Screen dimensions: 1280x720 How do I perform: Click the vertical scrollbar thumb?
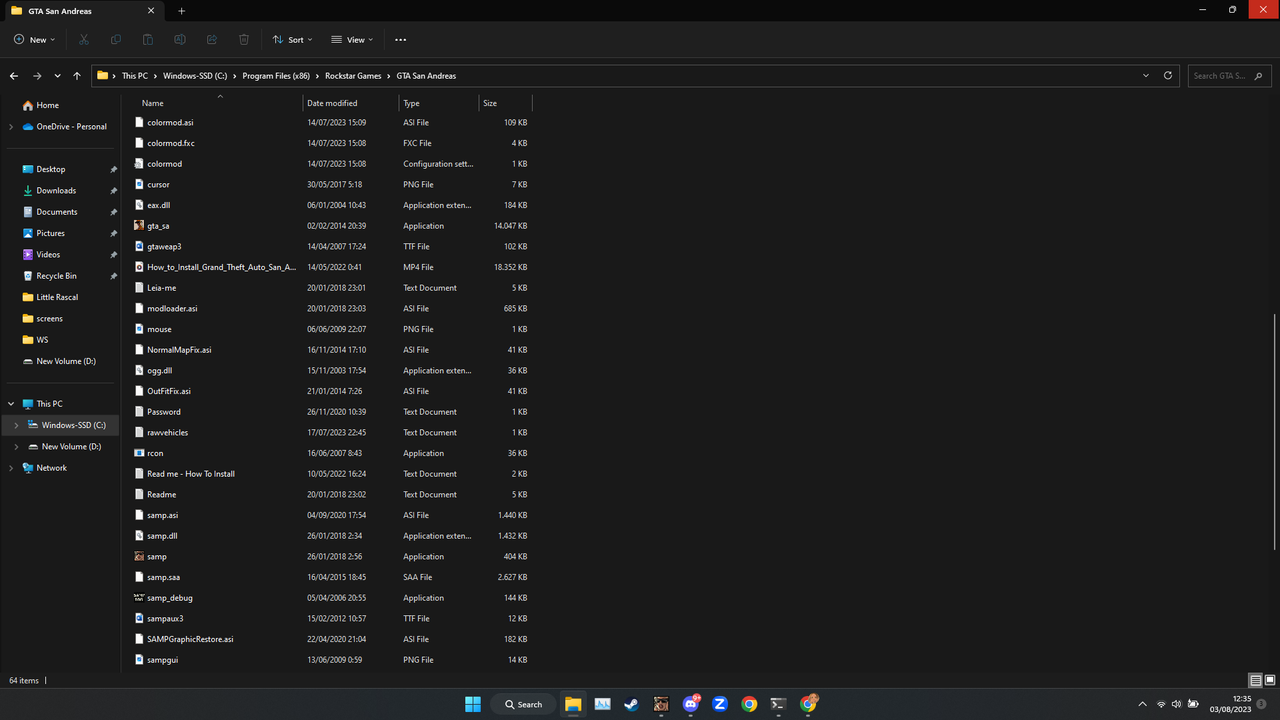(1275, 431)
